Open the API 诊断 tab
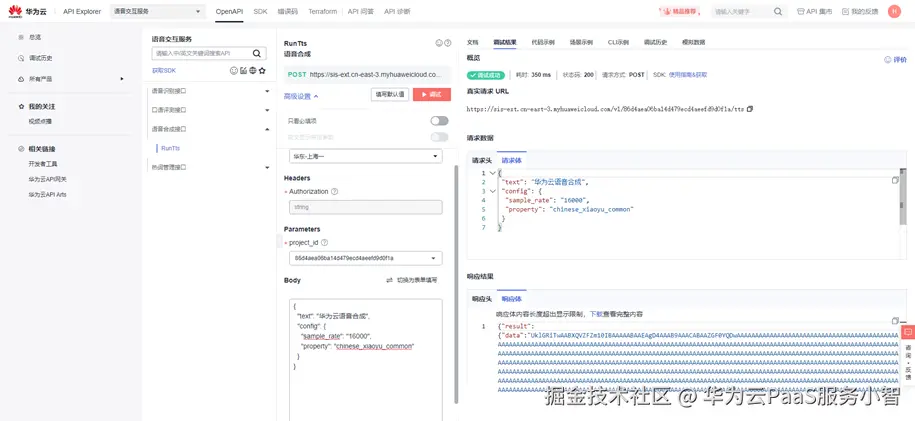This screenshot has height=421, width=915. 397,11
